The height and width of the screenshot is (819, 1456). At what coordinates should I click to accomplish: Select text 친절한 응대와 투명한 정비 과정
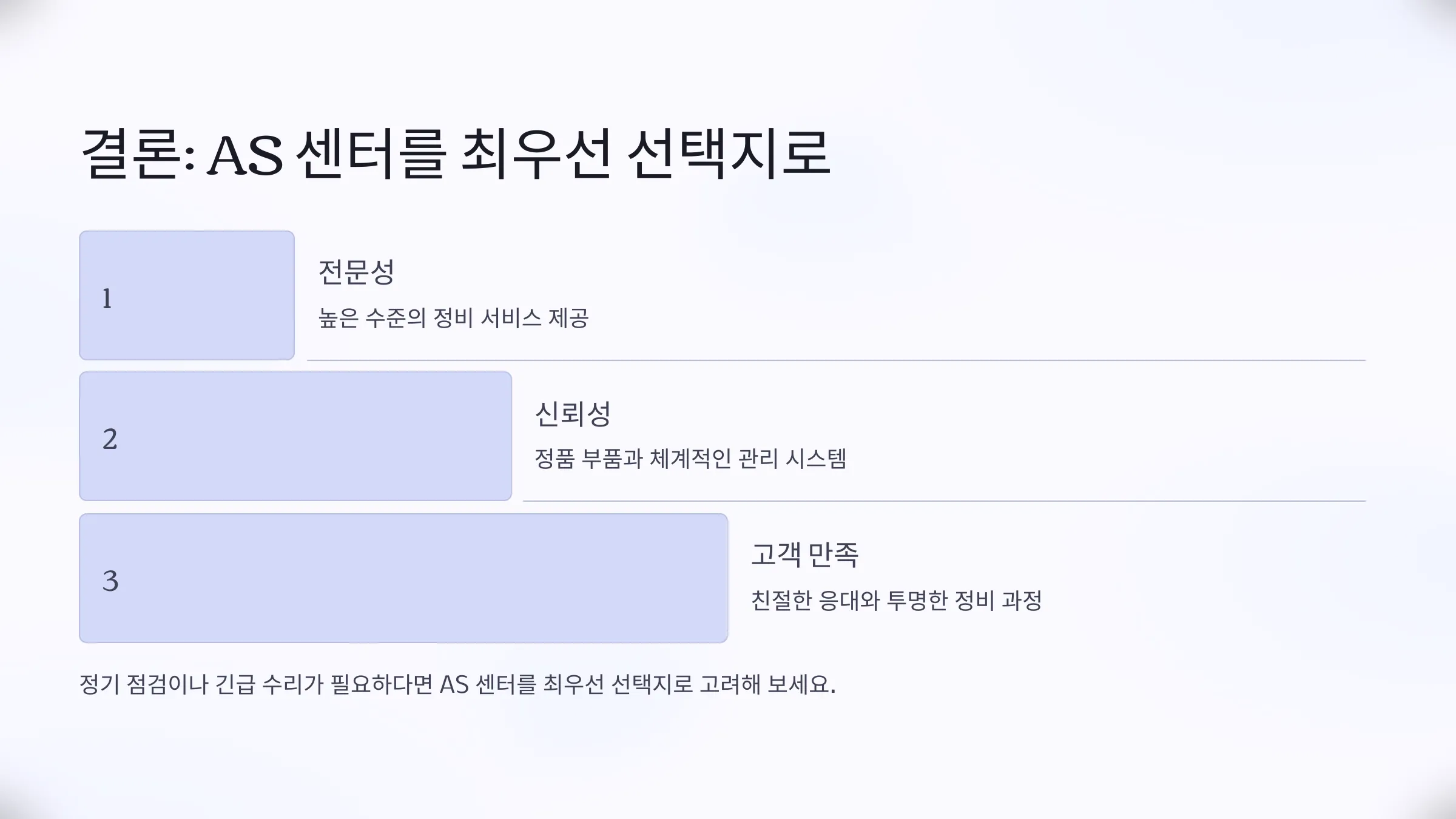pos(897,601)
